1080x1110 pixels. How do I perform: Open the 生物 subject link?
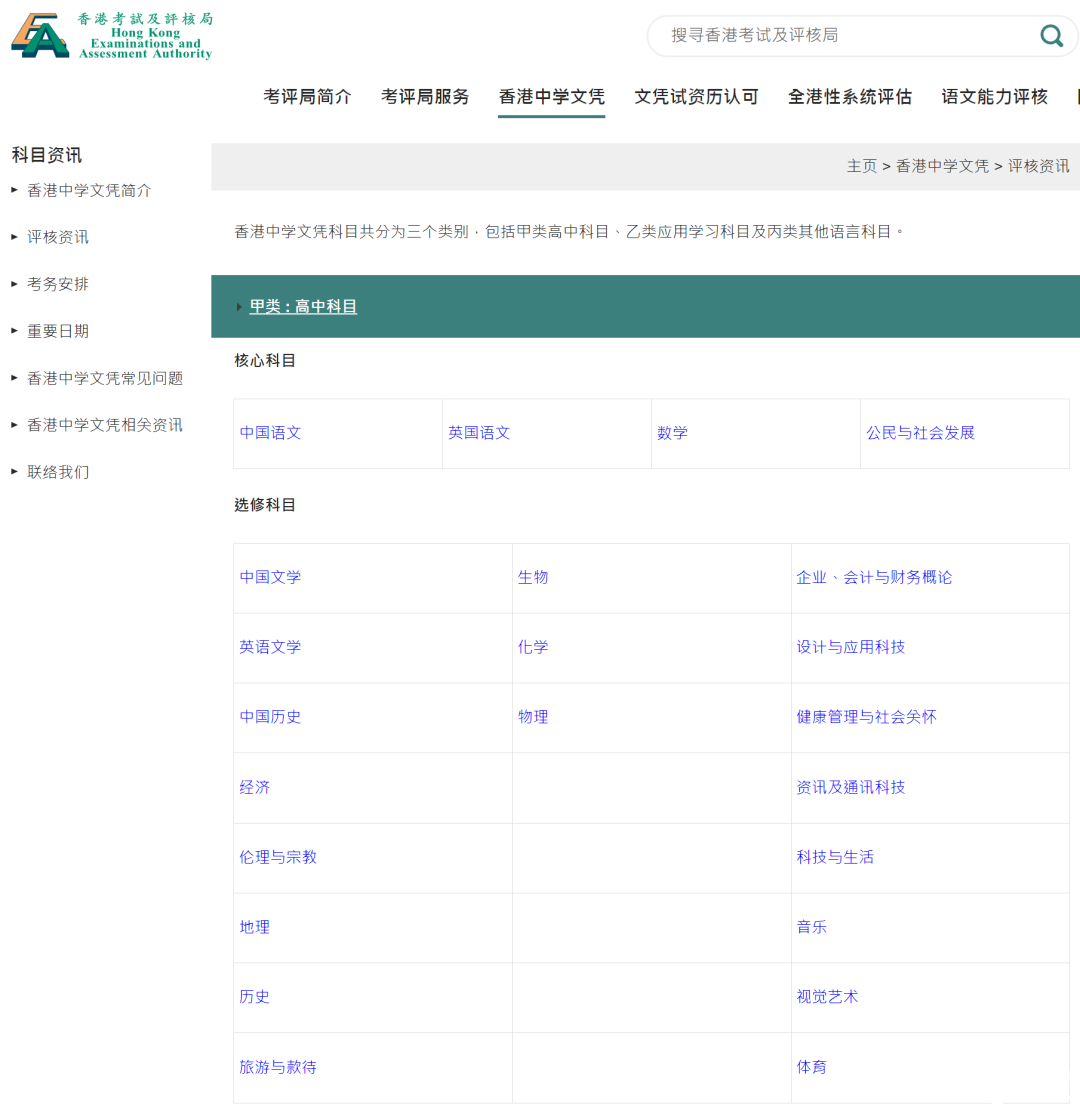pos(533,577)
